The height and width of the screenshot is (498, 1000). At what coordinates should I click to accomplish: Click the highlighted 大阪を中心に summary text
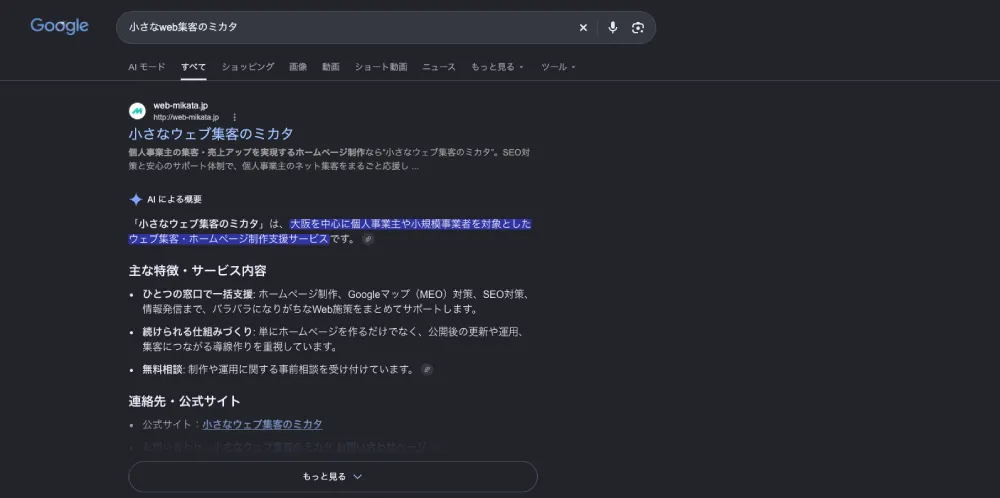(x=330, y=231)
